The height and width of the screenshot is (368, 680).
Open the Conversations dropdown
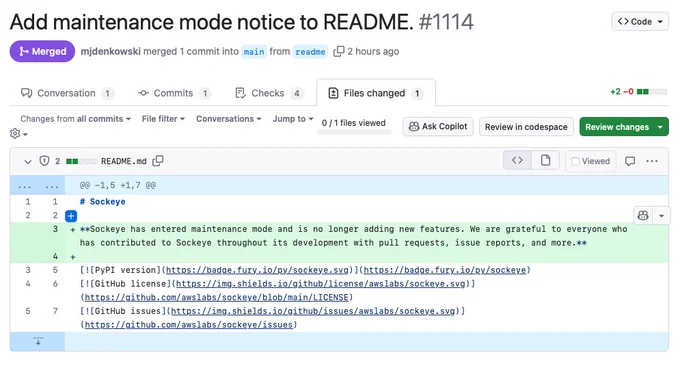tap(229, 119)
